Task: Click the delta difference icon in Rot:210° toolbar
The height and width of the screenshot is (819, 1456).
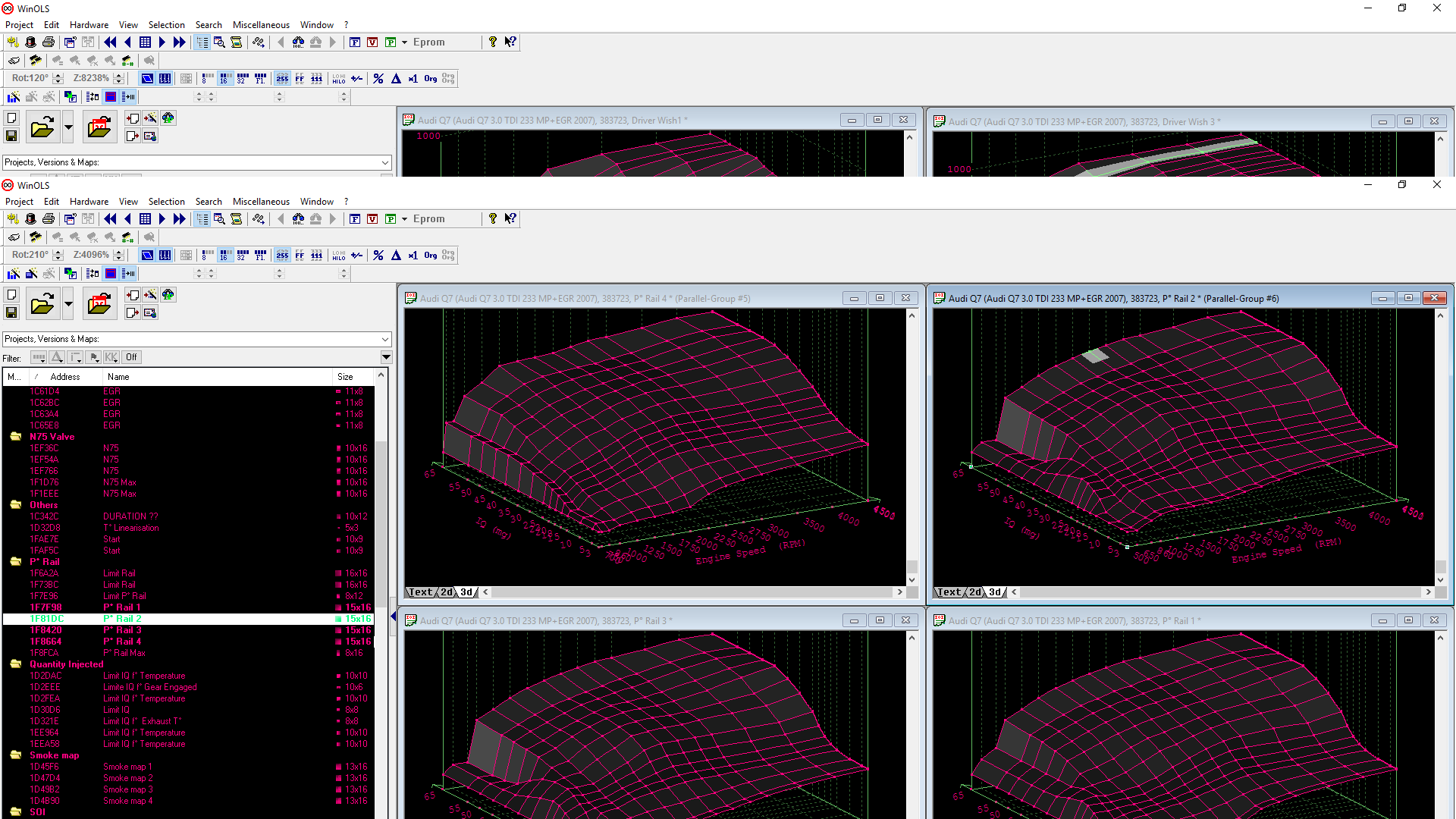Action: tap(396, 256)
